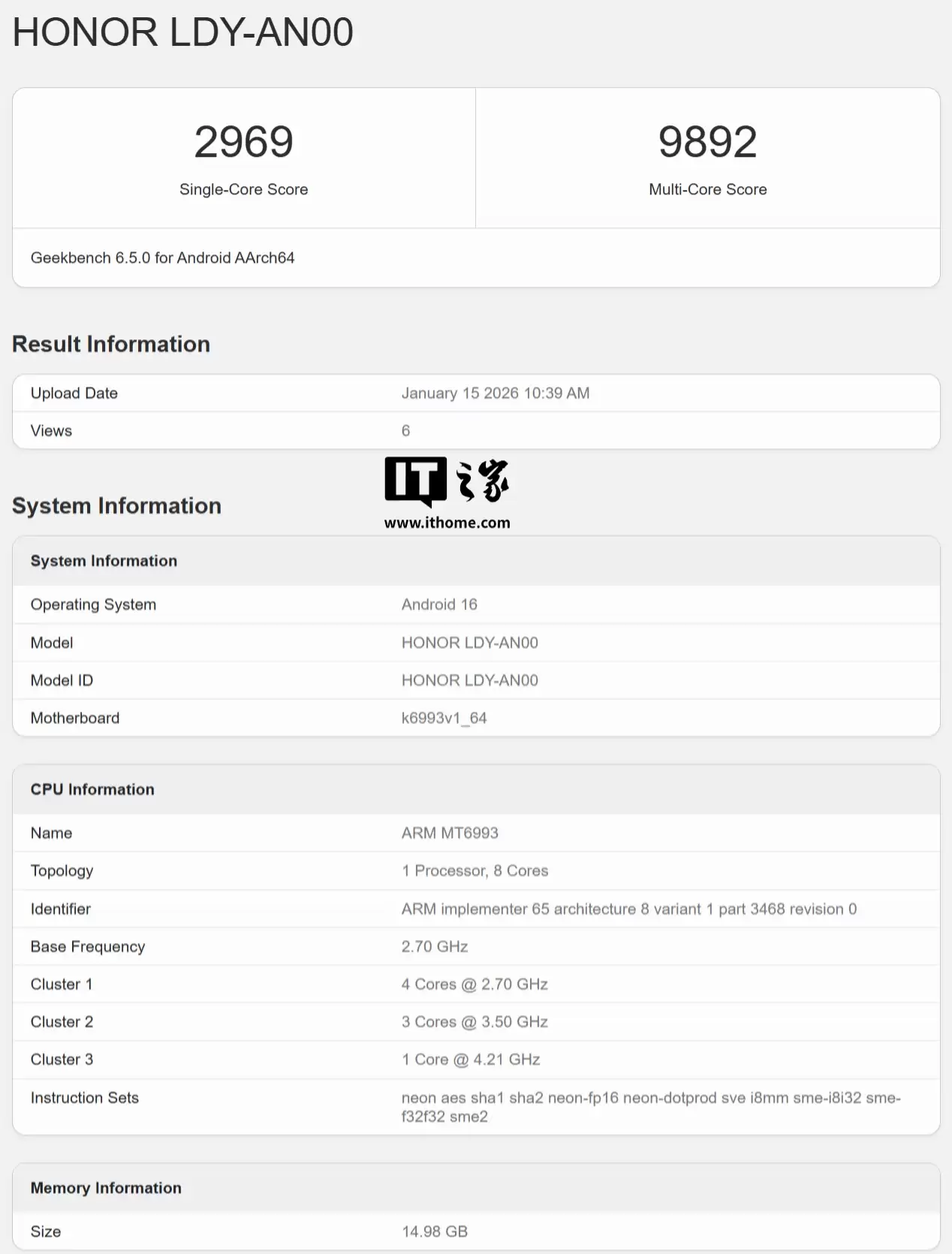Click the Instruction Sets value text
Screen dimensions: 952x1254
(x=650, y=1107)
